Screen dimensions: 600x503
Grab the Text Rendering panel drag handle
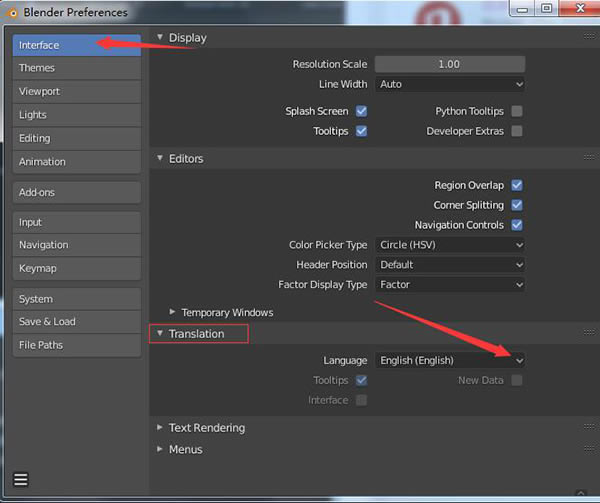point(588,428)
